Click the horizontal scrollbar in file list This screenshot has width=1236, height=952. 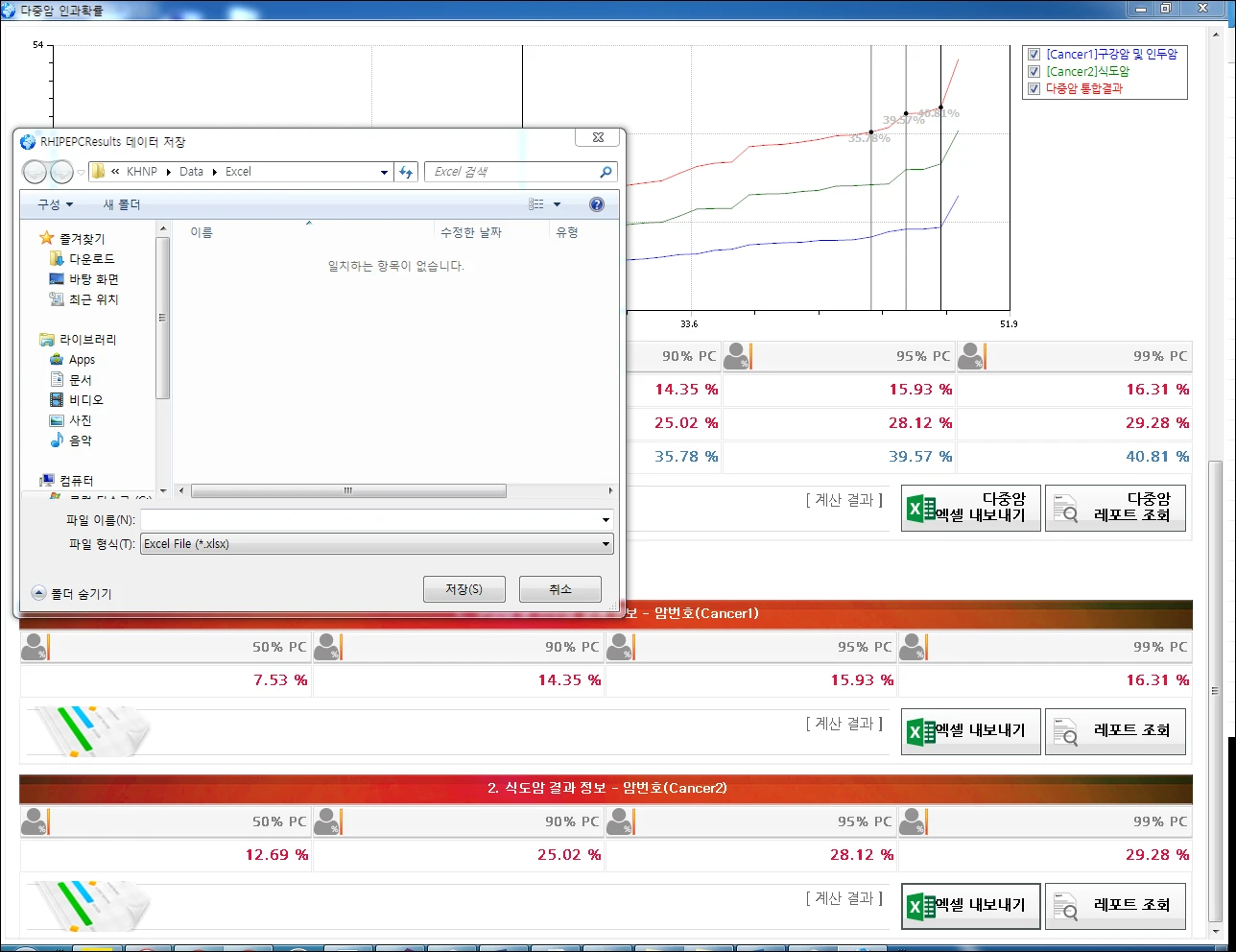(x=348, y=491)
